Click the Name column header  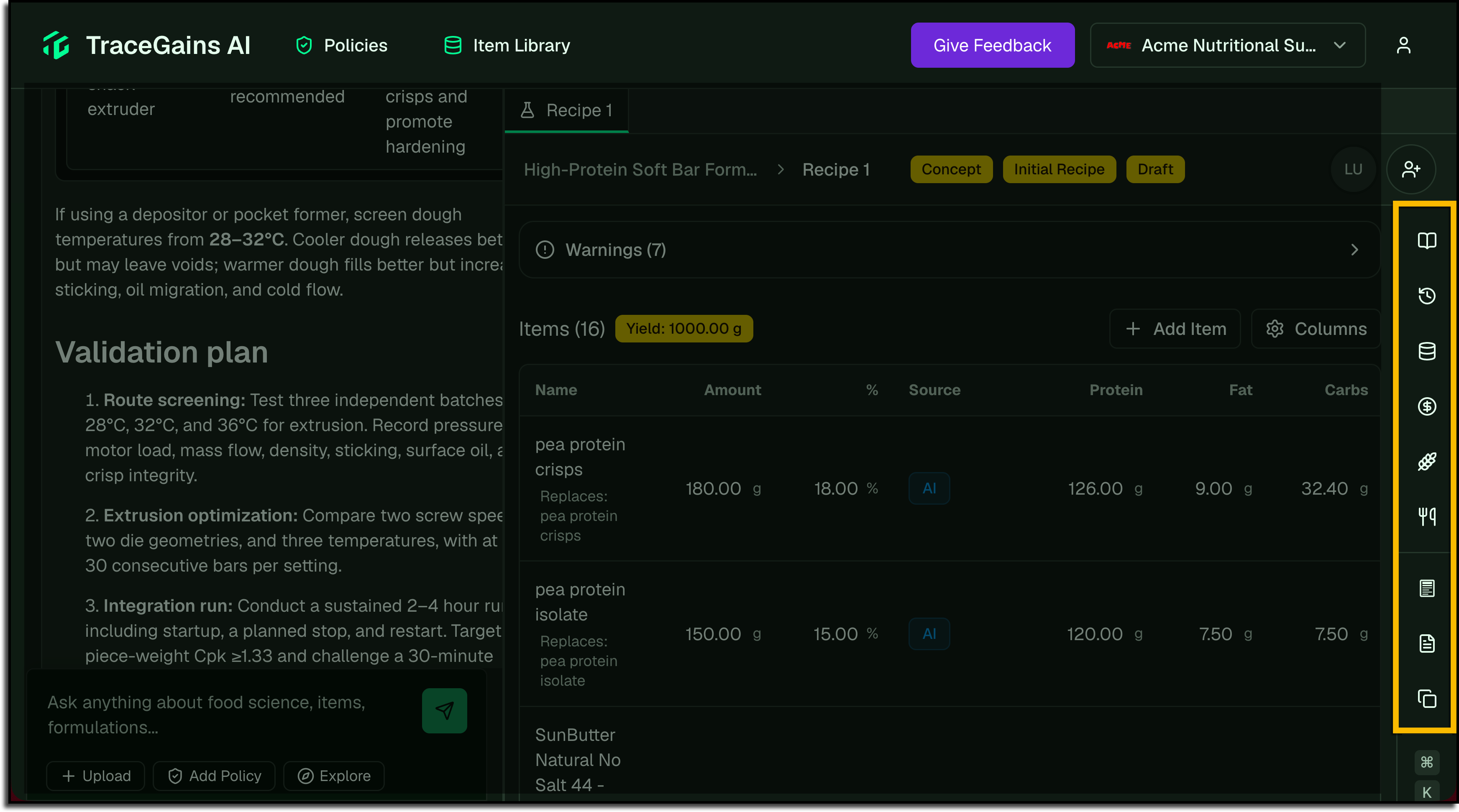[556, 390]
